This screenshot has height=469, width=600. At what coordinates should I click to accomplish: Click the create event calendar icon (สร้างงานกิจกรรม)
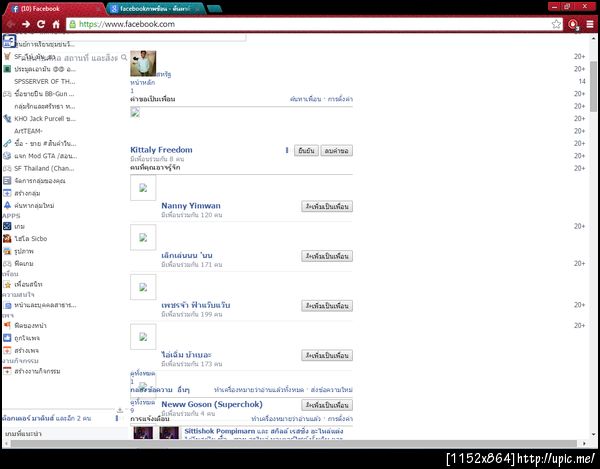7,371
